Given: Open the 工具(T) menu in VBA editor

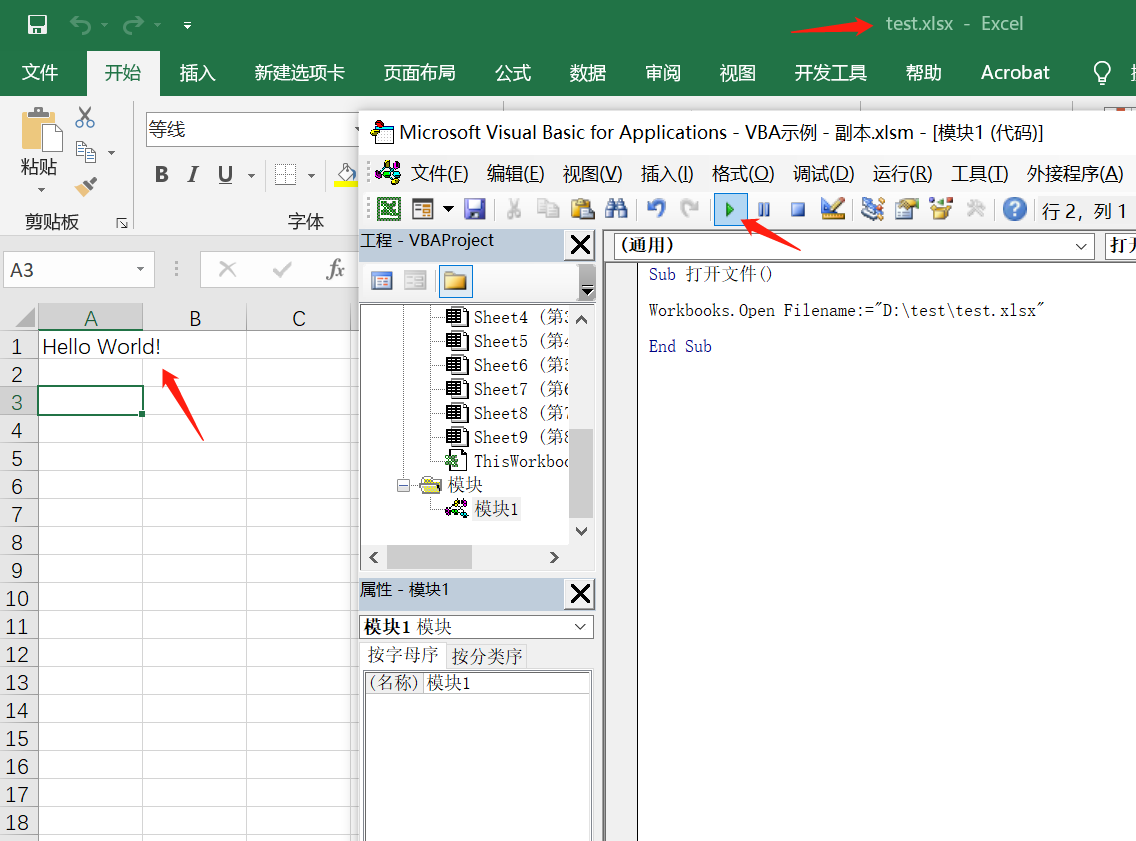Looking at the screenshot, I should tap(980, 174).
